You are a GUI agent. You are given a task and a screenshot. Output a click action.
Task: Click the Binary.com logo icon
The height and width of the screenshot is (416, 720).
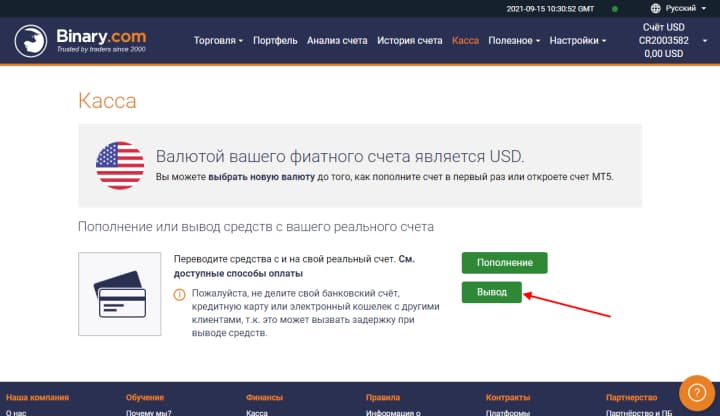[x=30, y=40]
